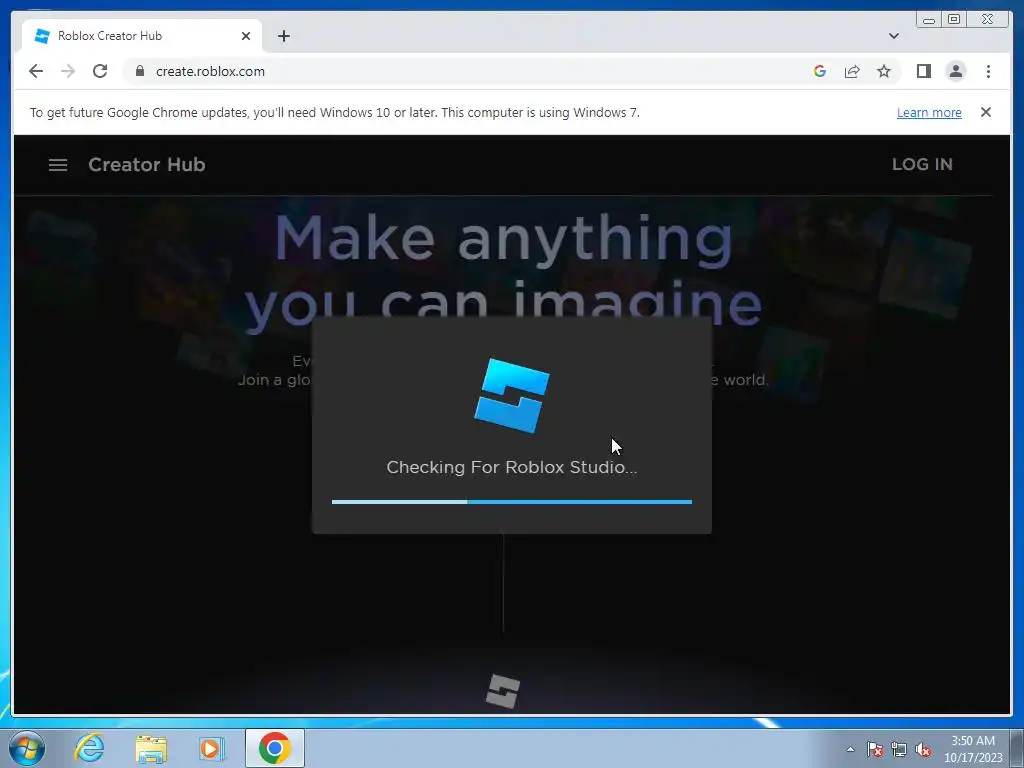Viewport: 1024px width, 768px height.
Task: Open Windows Media Player from taskbar
Action: click(x=211, y=748)
